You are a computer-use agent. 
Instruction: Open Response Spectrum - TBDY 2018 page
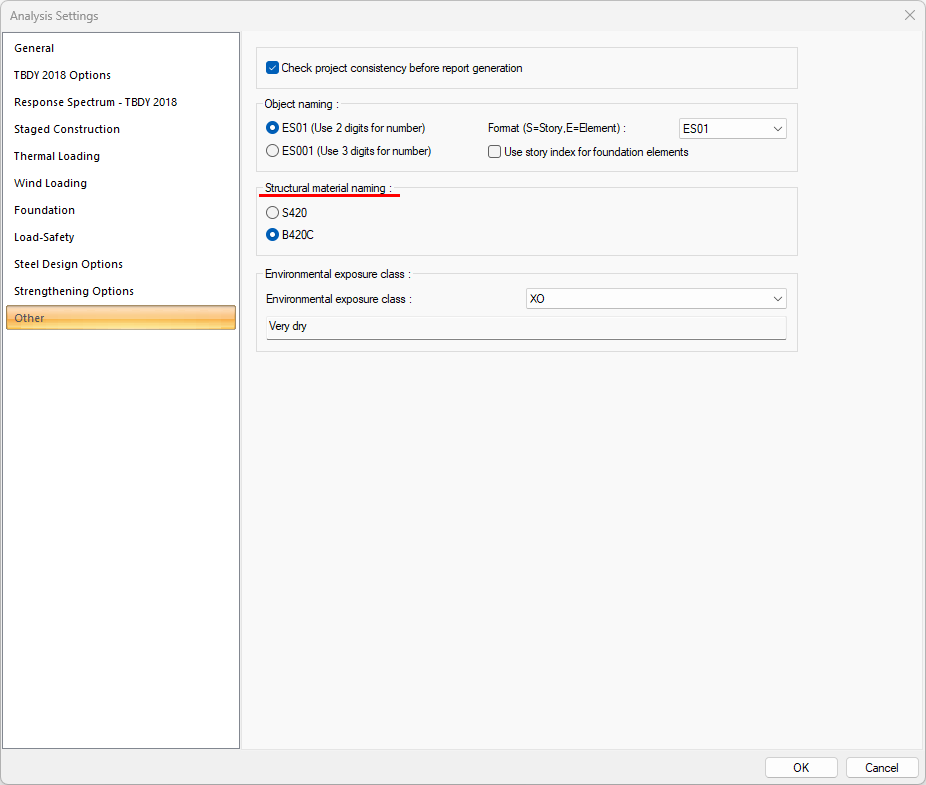pyautogui.click(x=95, y=102)
